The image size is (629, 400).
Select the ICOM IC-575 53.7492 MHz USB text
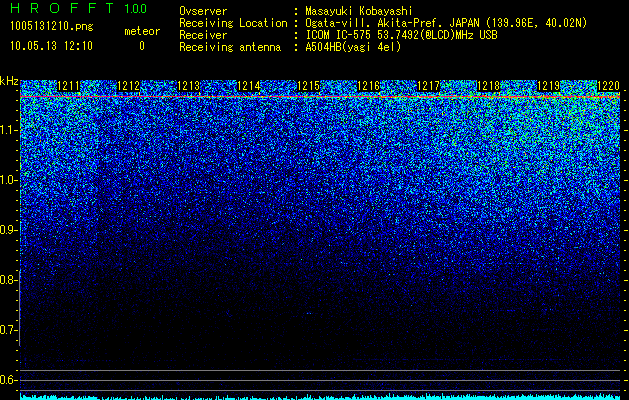[x=401, y=35]
